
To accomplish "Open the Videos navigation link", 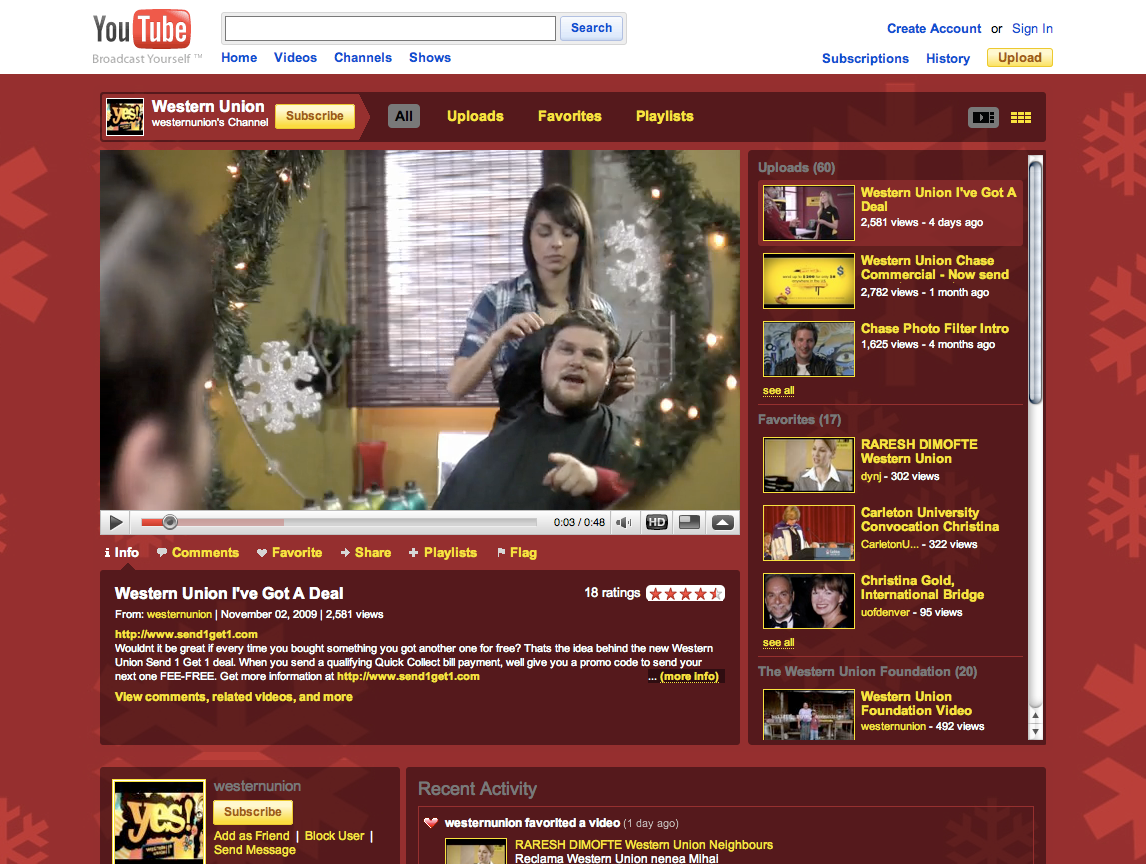I will click(295, 58).
